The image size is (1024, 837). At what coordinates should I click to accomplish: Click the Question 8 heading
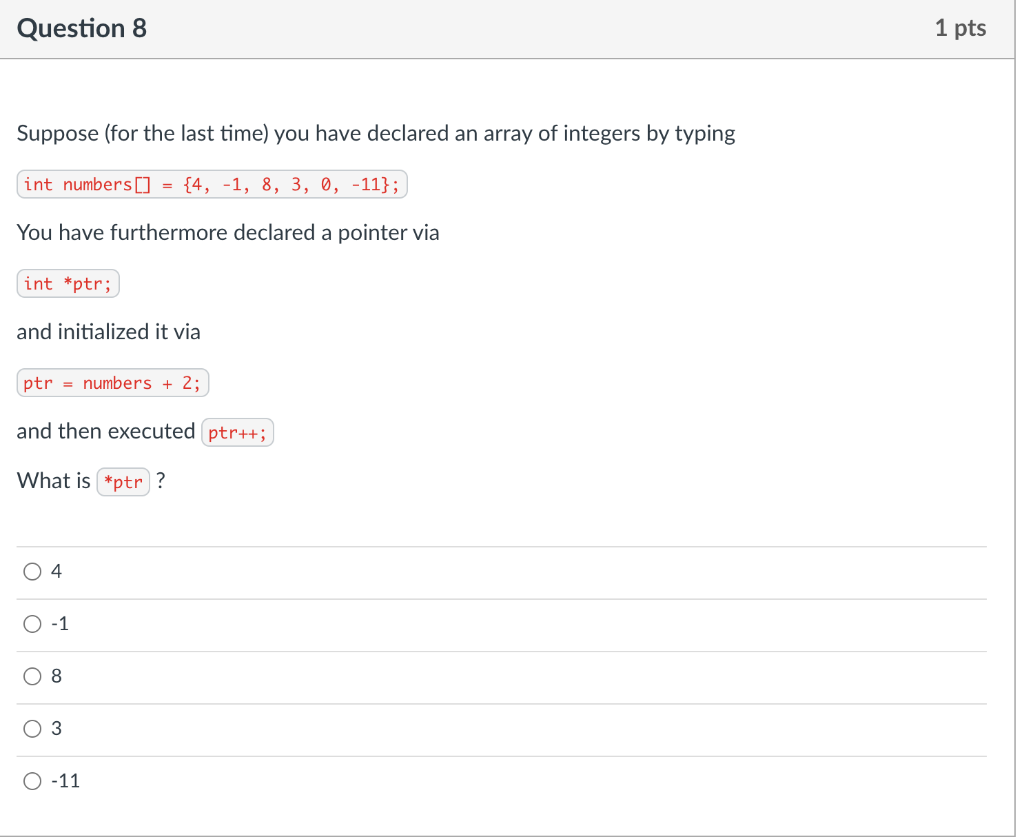tap(82, 28)
